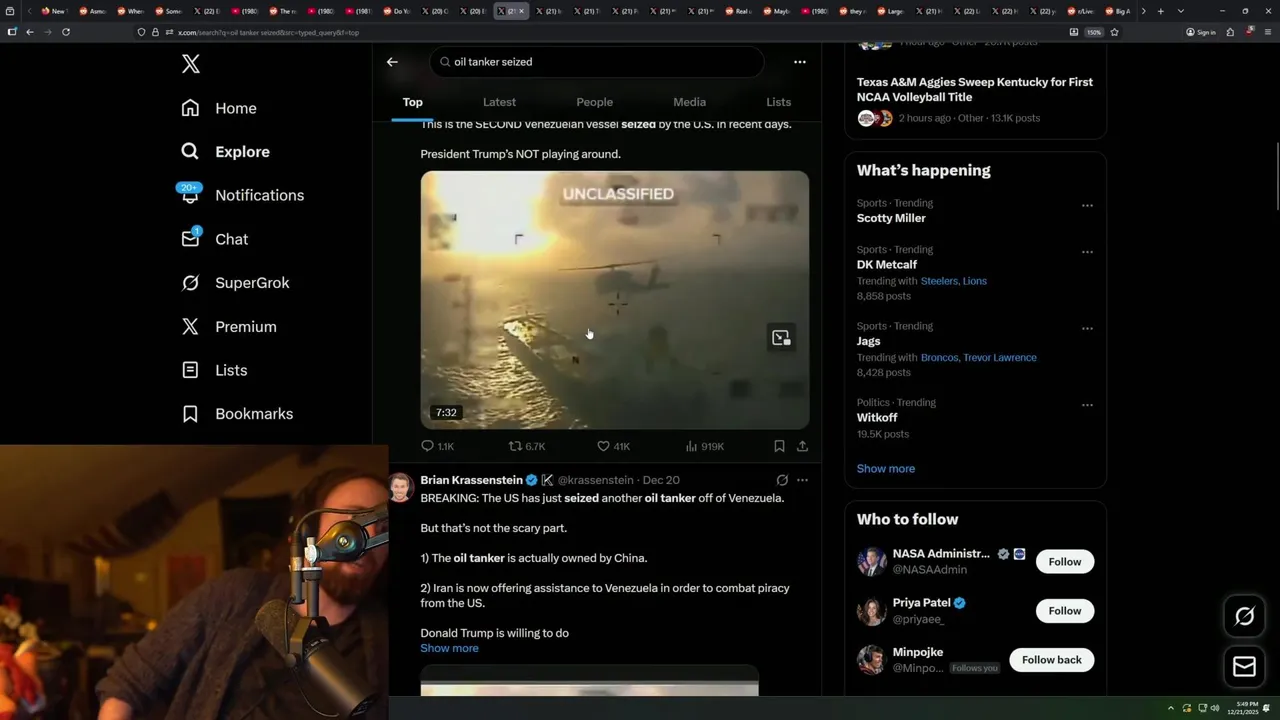Share the video post

[802, 446]
